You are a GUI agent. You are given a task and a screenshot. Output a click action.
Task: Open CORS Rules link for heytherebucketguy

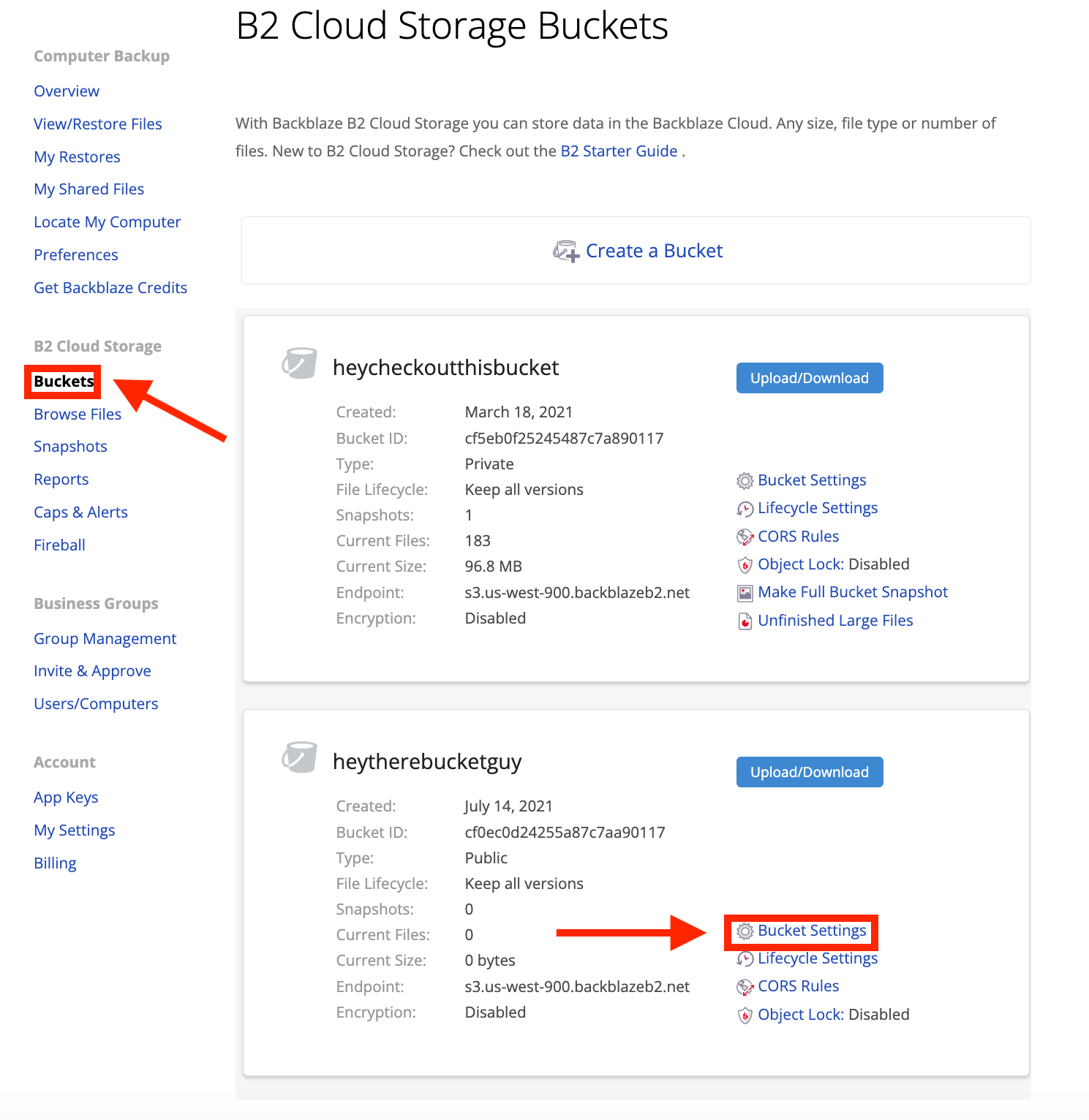[x=799, y=986]
